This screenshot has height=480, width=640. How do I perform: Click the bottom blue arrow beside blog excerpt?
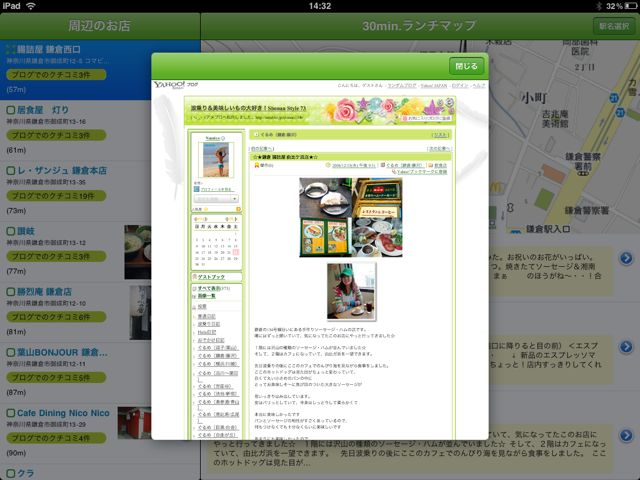(626, 436)
